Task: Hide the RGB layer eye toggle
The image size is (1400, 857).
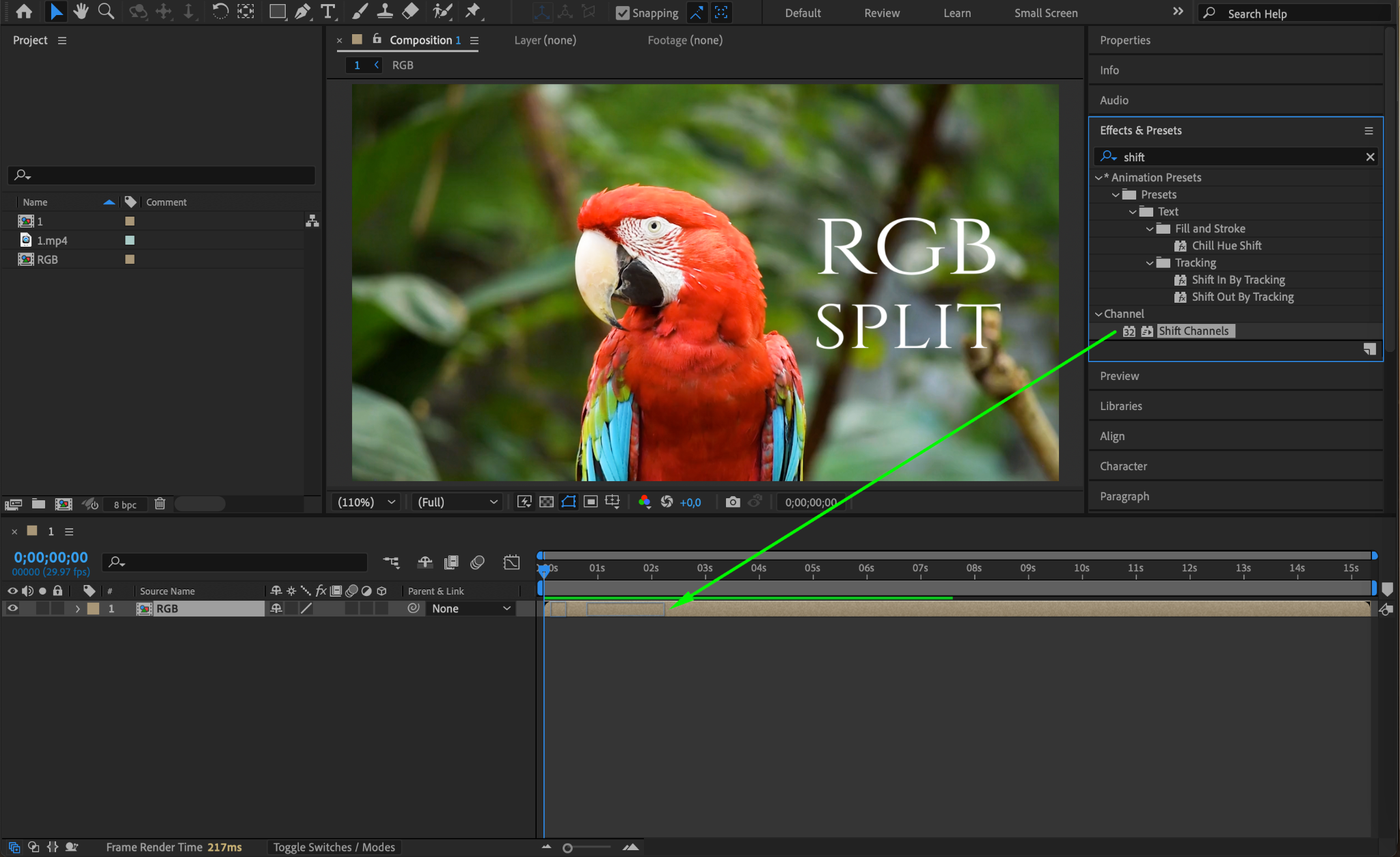Action: coord(12,608)
